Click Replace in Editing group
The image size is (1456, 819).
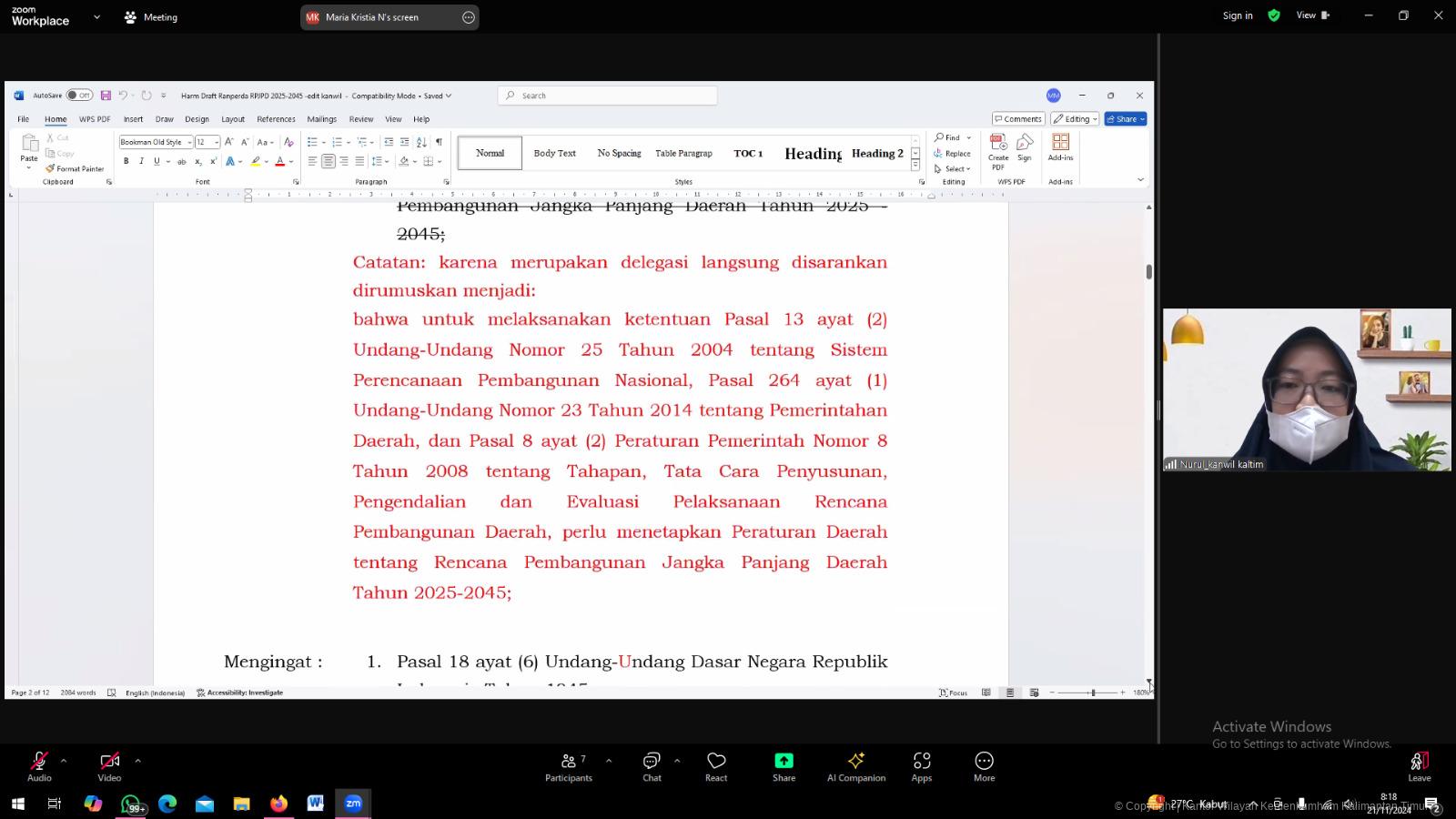click(x=952, y=154)
